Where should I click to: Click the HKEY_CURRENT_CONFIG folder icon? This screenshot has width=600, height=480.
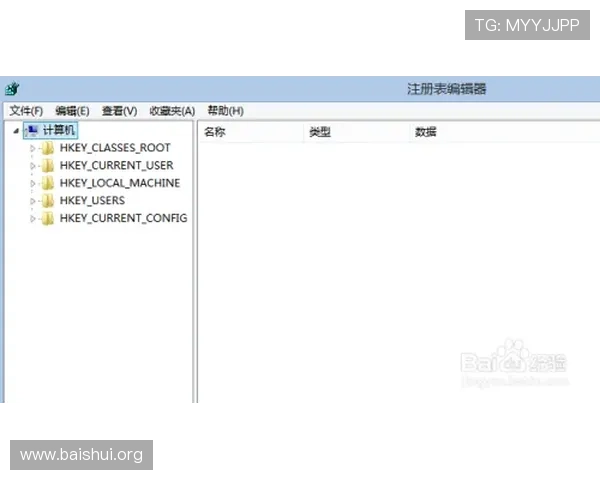click(48, 218)
